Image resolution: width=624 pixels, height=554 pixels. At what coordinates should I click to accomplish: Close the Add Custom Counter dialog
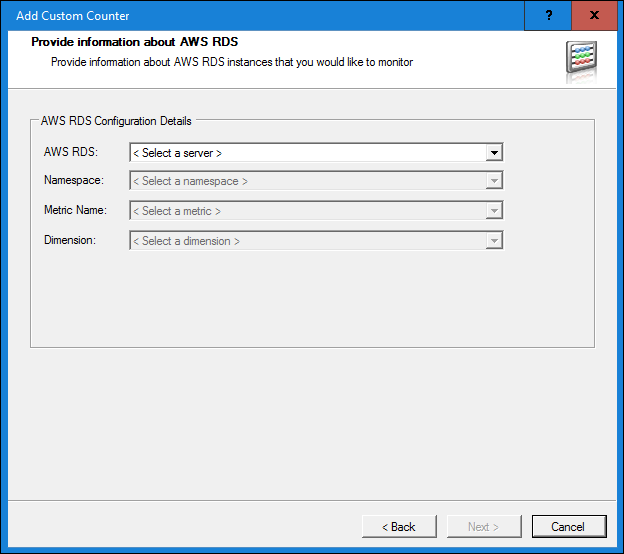tap(595, 16)
